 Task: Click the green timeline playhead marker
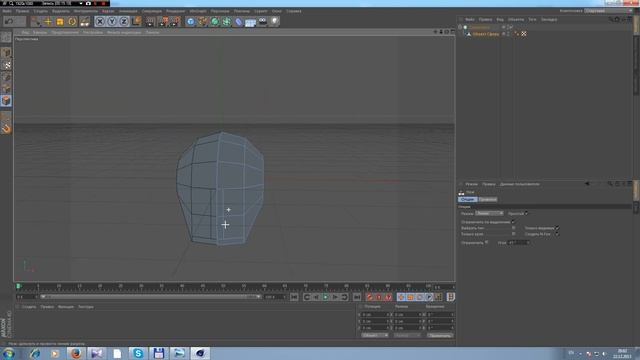(x=18, y=287)
